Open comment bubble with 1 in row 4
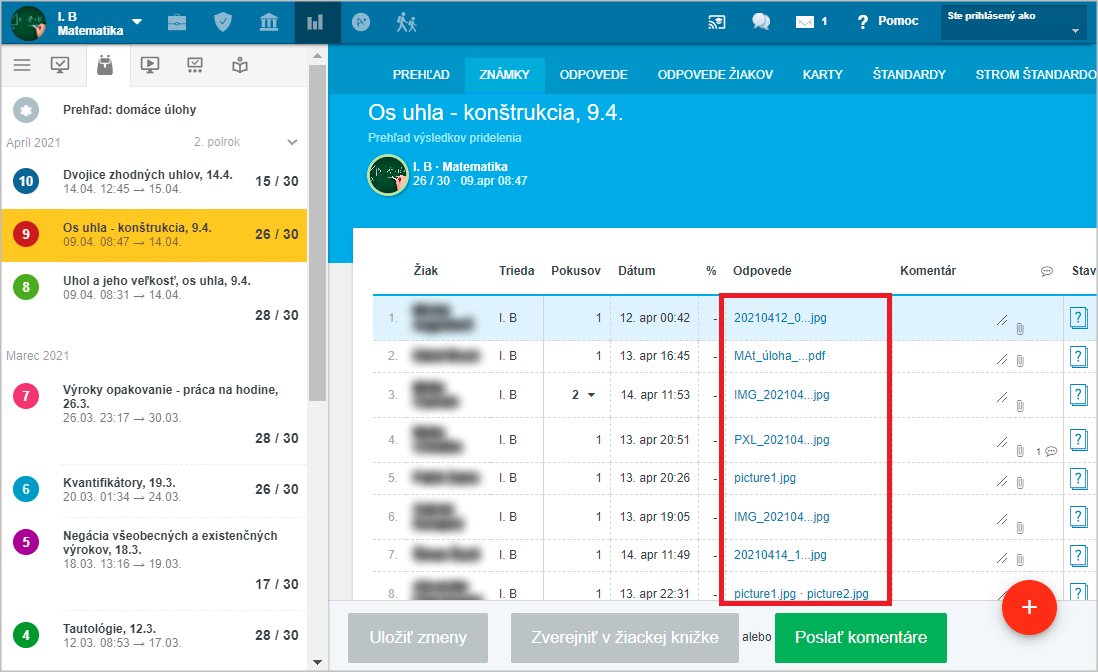Screen dimensions: 1098x672 (1046, 451)
